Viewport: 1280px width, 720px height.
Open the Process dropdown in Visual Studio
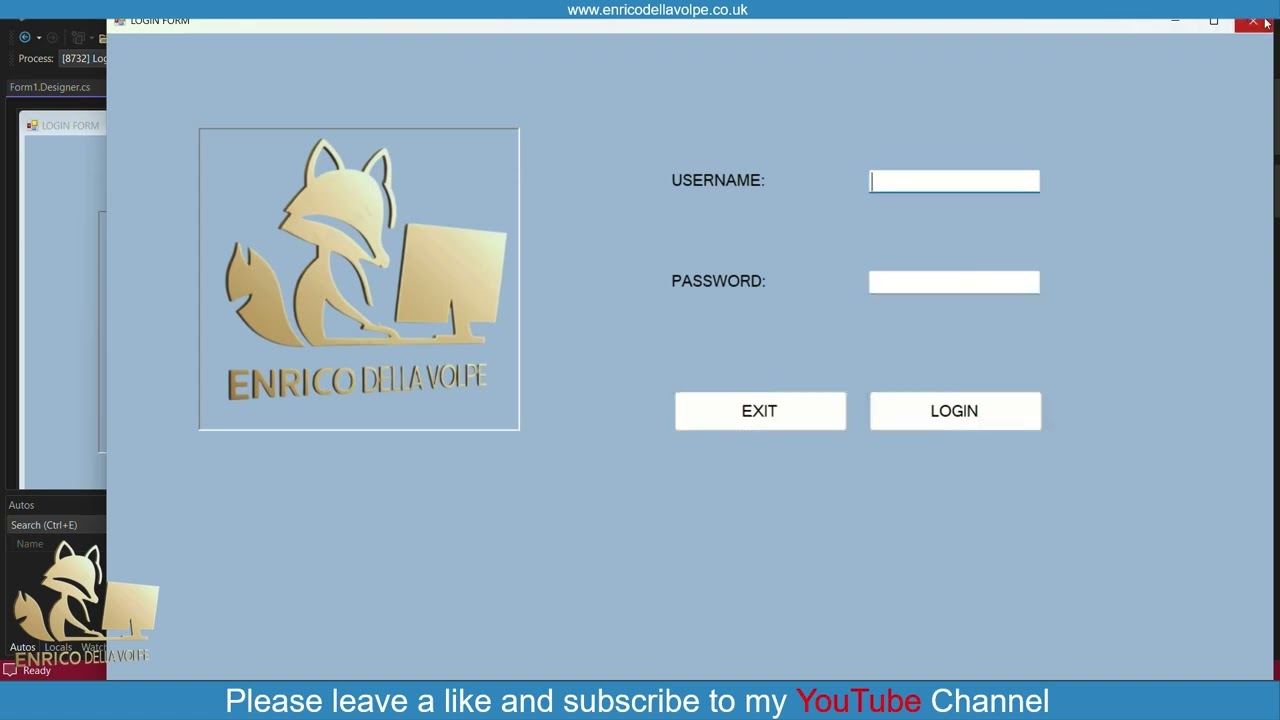click(x=82, y=59)
